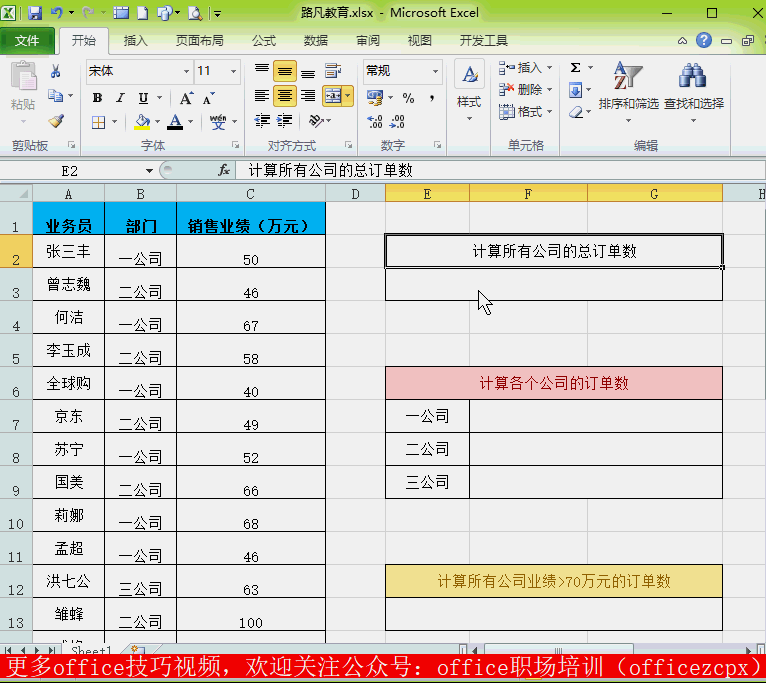
Task: Click the font color red A swatch
Action: click(x=175, y=122)
